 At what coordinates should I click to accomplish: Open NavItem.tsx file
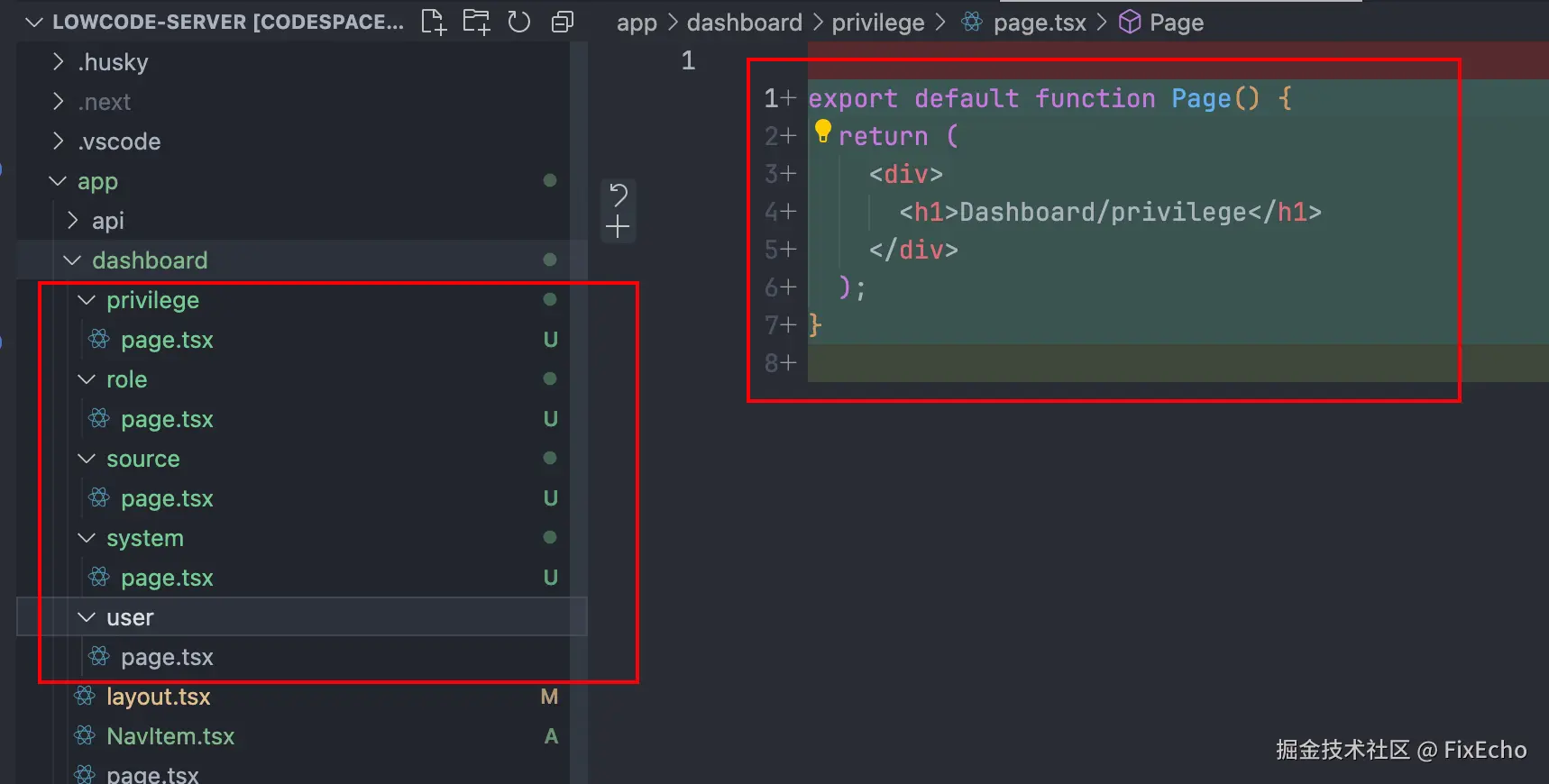pos(170,736)
